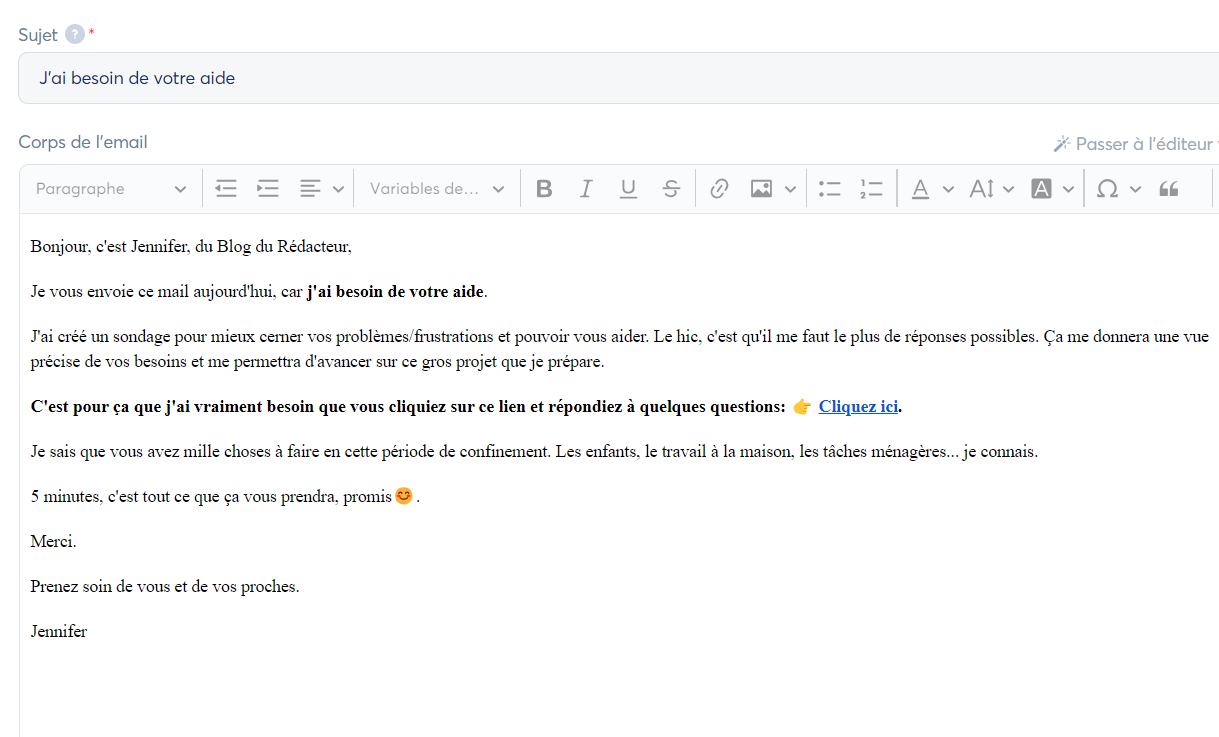
Task: Increase indent of the paragraph
Action: [x=268, y=189]
